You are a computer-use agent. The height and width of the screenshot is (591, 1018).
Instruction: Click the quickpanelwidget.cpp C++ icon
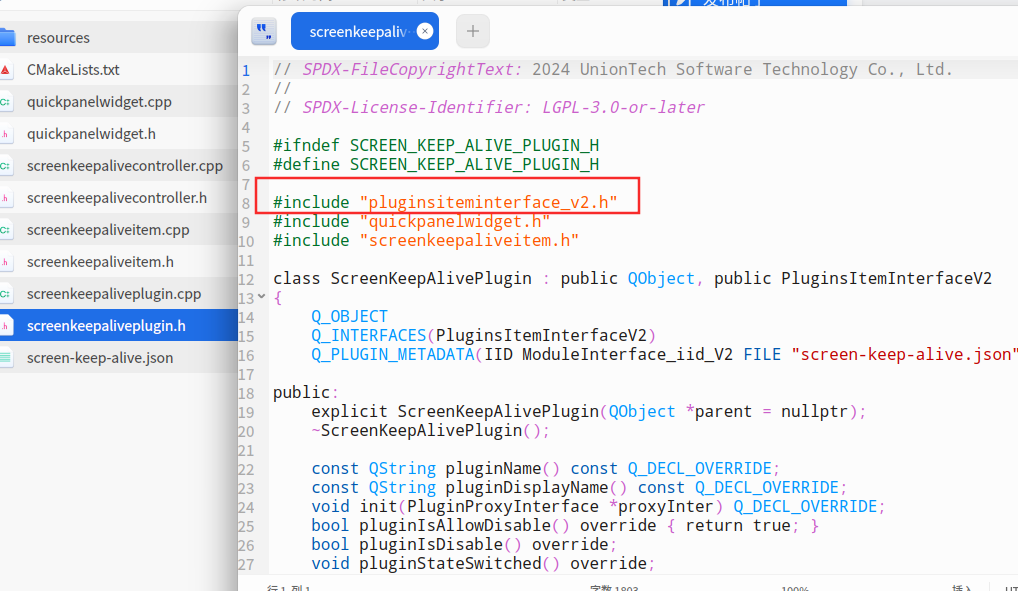click(x=5, y=102)
